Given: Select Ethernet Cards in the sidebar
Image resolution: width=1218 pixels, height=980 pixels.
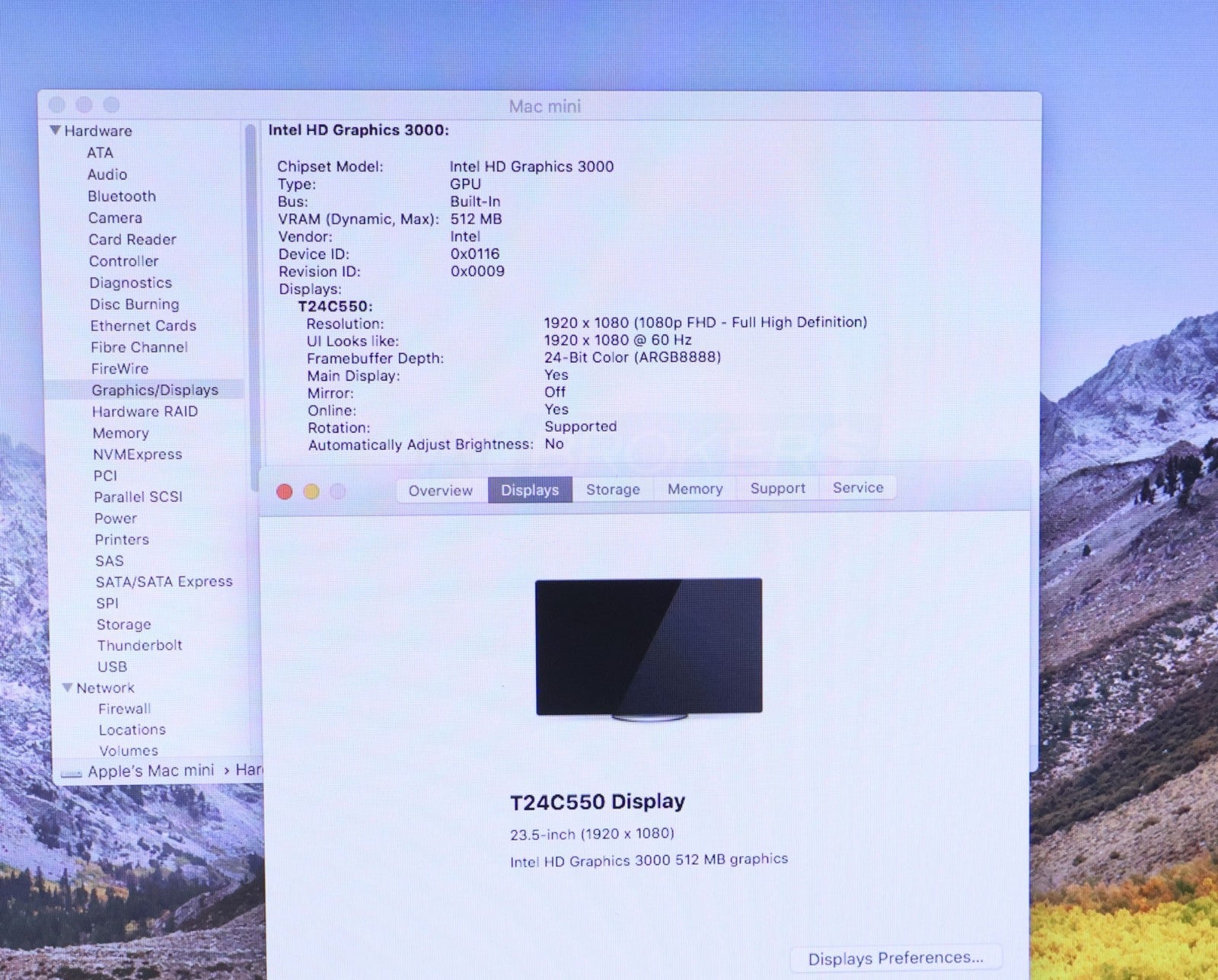Looking at the screenshot, I should (x=143, y=325).
